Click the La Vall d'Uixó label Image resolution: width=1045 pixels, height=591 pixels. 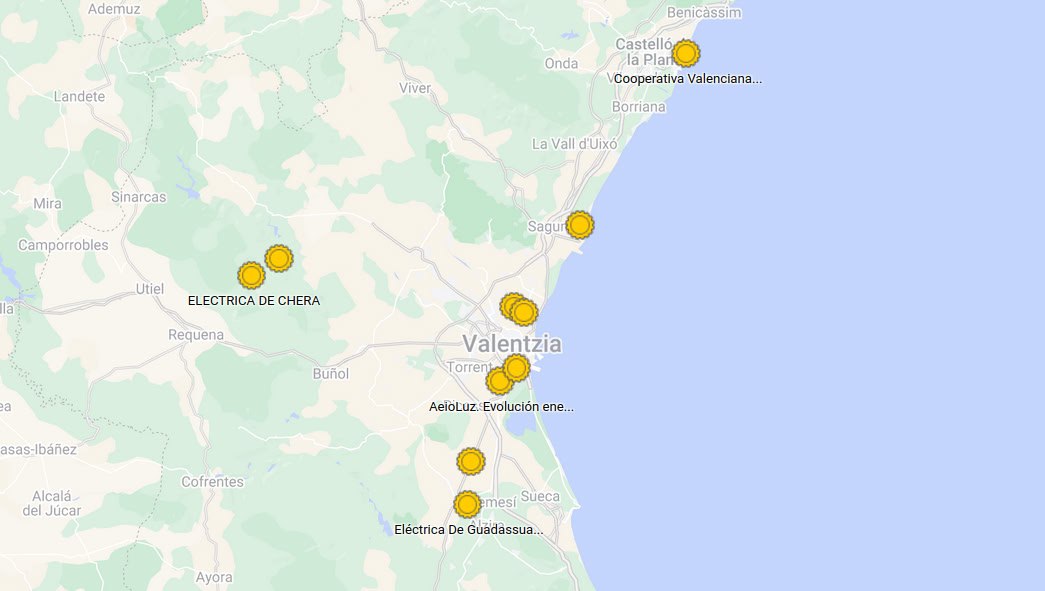coord(574,144)
